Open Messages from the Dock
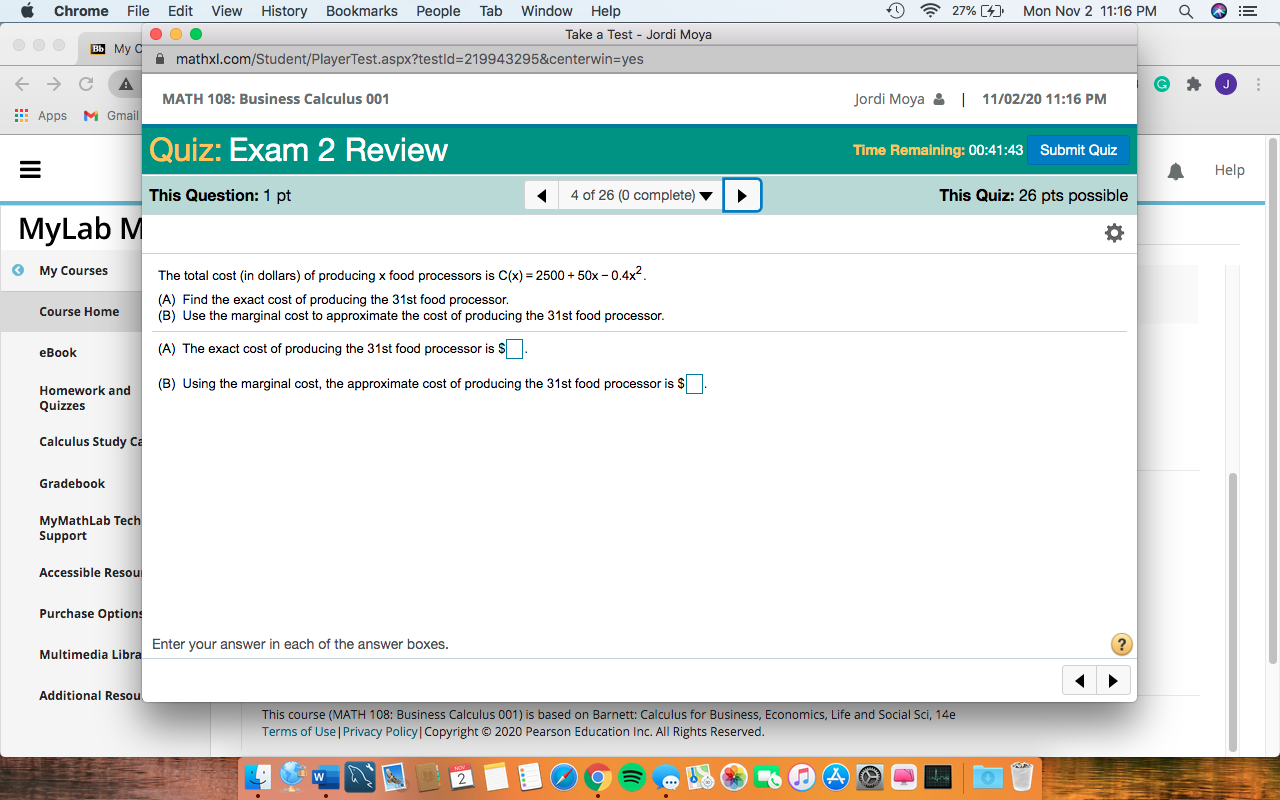This screenshot has height=800, width=1280. click(666, 777)
